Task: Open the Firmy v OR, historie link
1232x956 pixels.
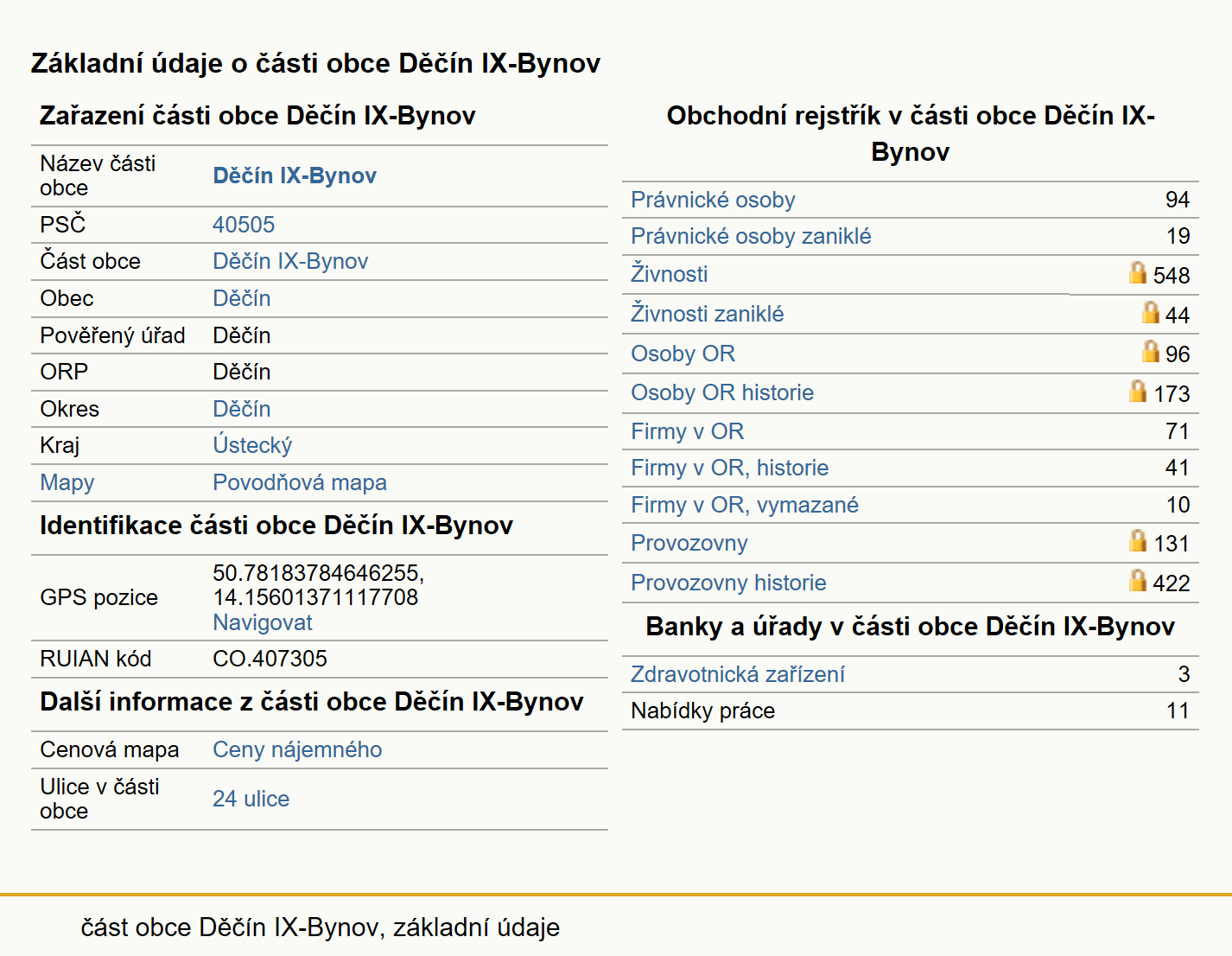Action: point(730,468)
